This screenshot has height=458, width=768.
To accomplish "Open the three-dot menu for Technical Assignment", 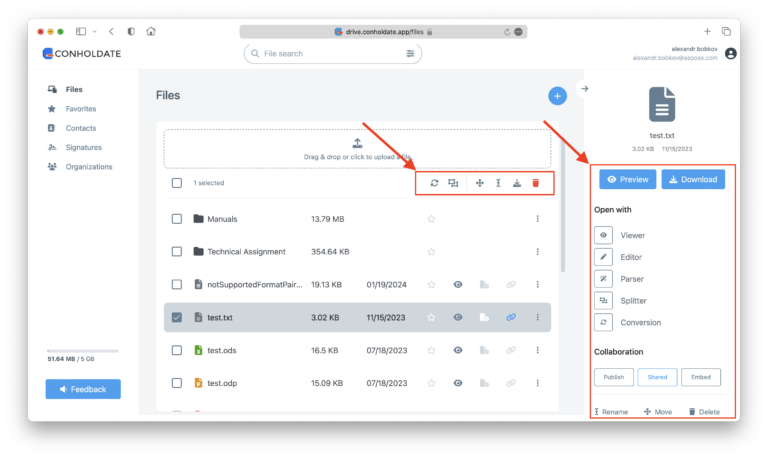I will [x=538, y=252].
